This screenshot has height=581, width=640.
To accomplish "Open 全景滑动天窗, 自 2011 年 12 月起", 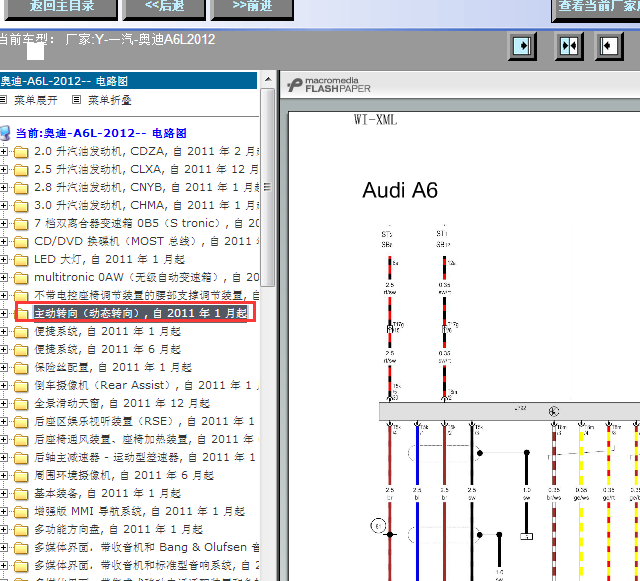I will 122,403.
